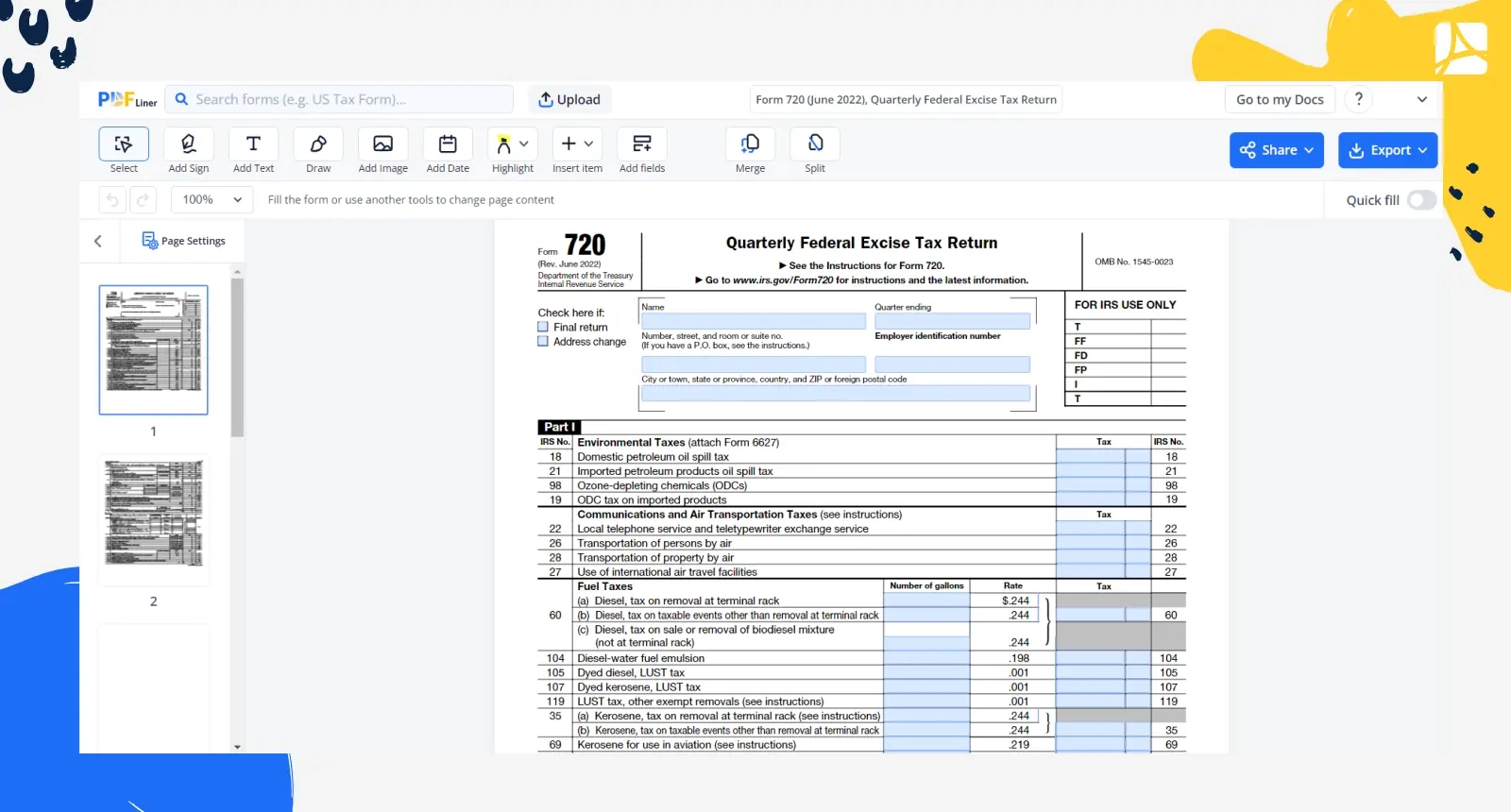This screenshot has height=812, width=1511.
Task: Click Diesel-water fuel emulsion gallons field
Action: 926,658
